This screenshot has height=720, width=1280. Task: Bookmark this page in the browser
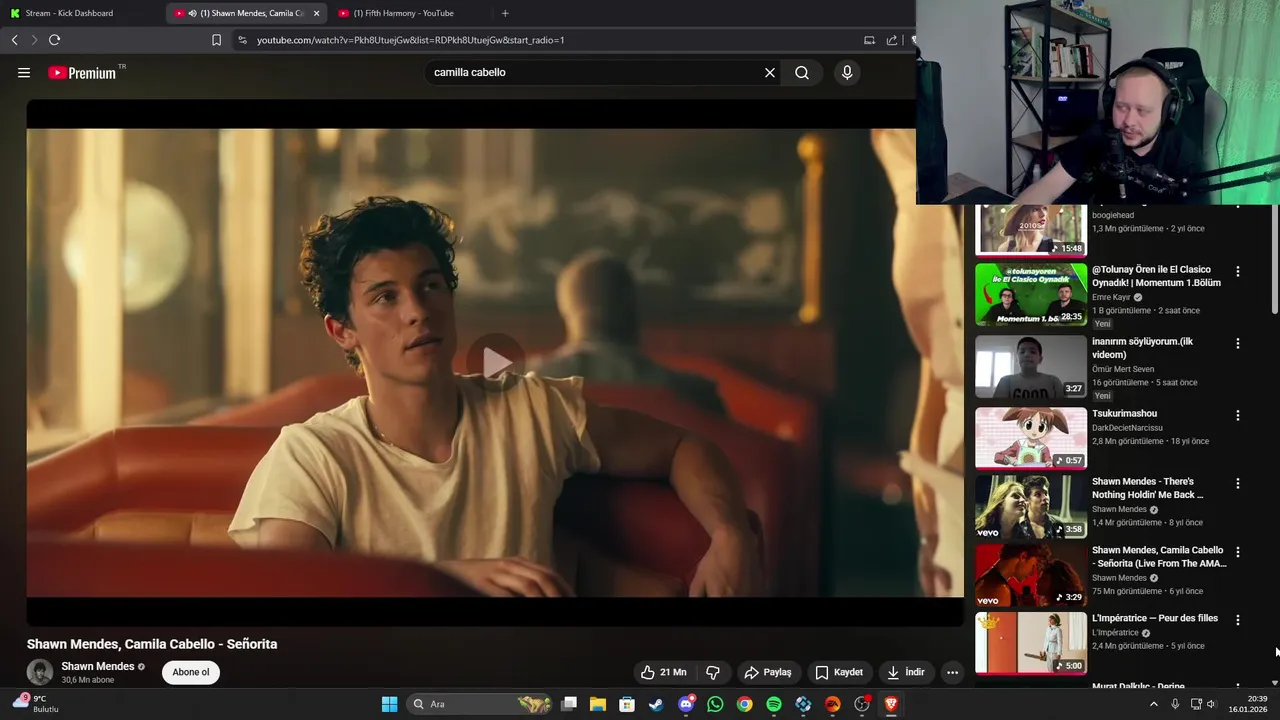pos(216,40)
